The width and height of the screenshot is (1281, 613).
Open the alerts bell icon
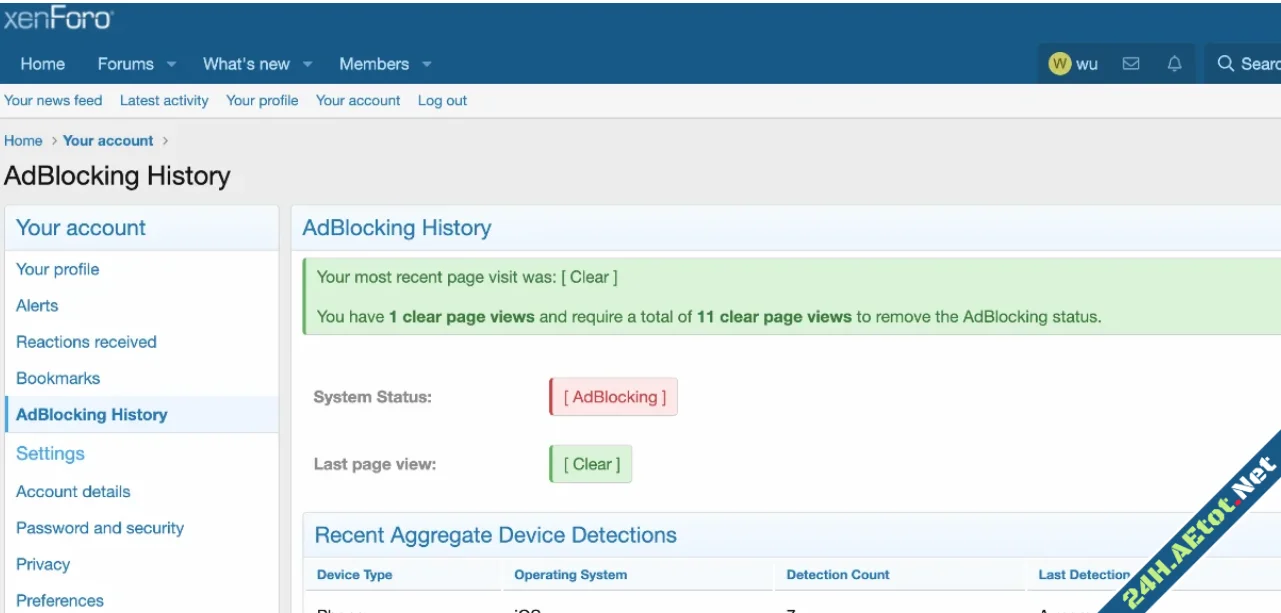pos(1174,64)
